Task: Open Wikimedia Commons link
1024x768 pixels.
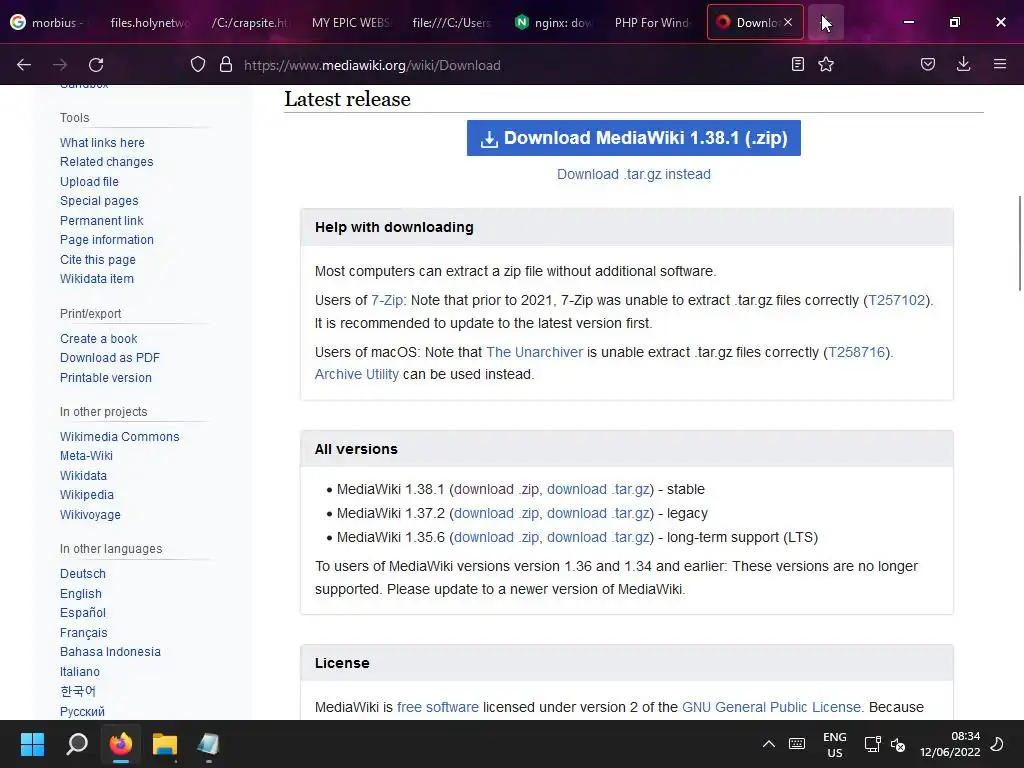Action: [120, 437]
